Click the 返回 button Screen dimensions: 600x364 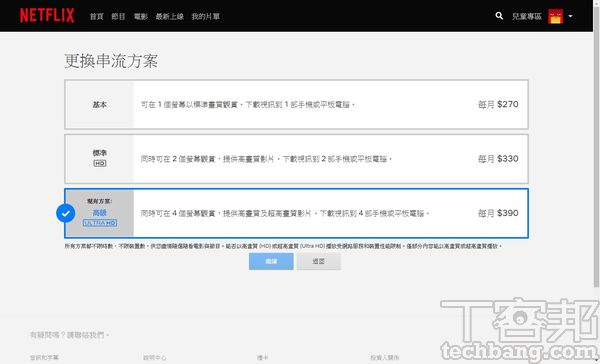click(318, 261)
